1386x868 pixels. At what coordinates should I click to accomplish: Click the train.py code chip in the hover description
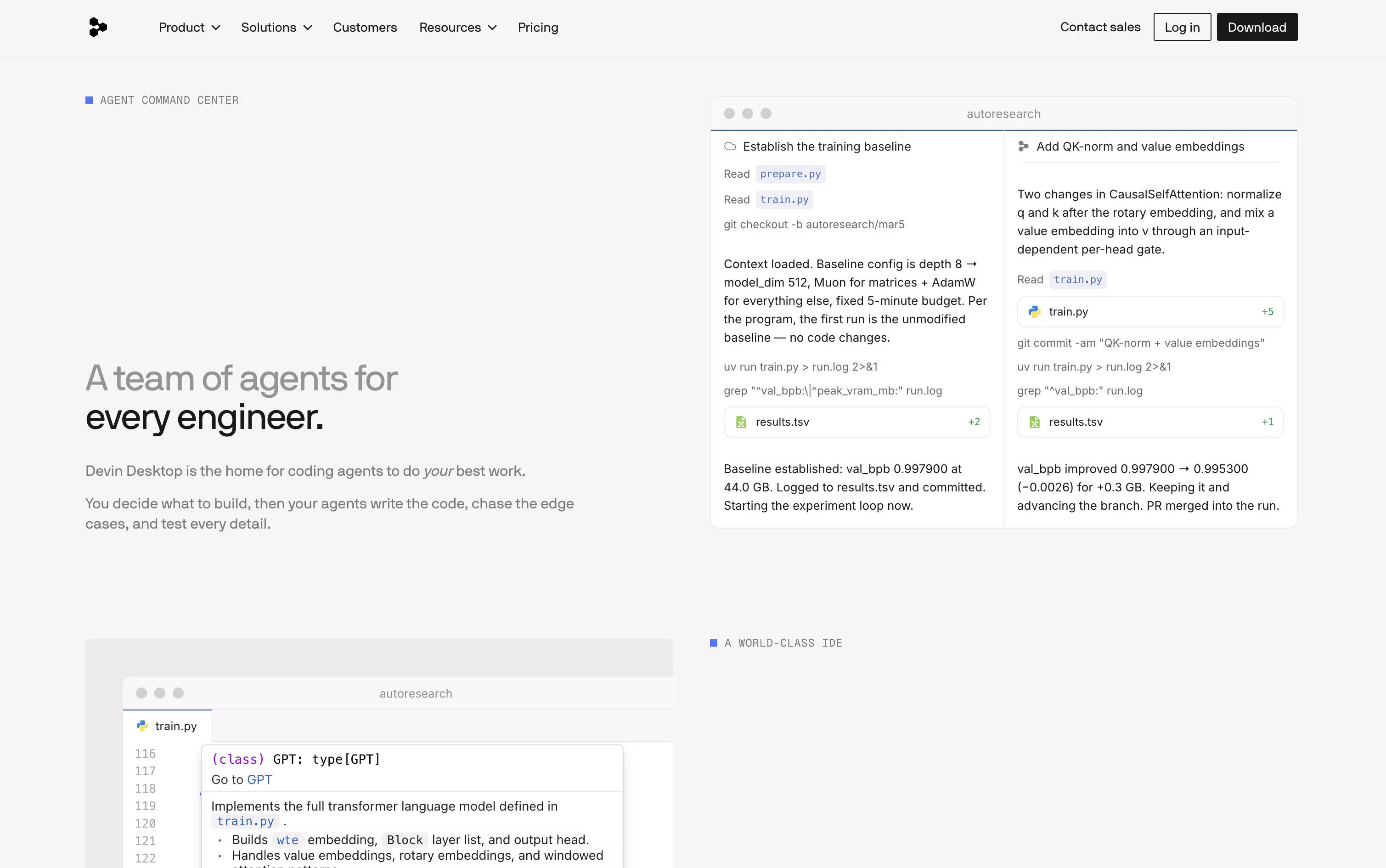tap(245, 822)
